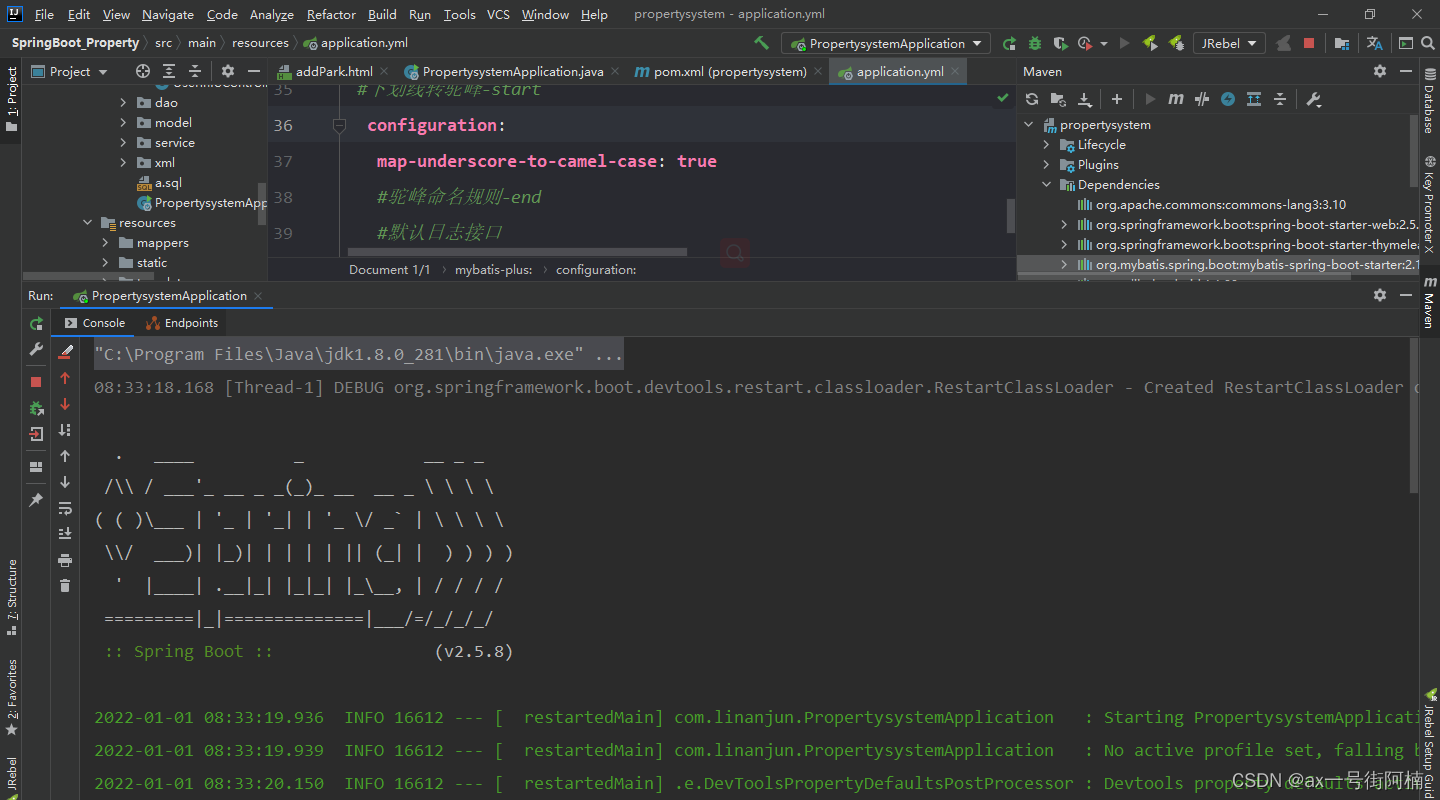
Task: Open the JRebel dropdown in the toolbar
Action: tap(1229, 43)
